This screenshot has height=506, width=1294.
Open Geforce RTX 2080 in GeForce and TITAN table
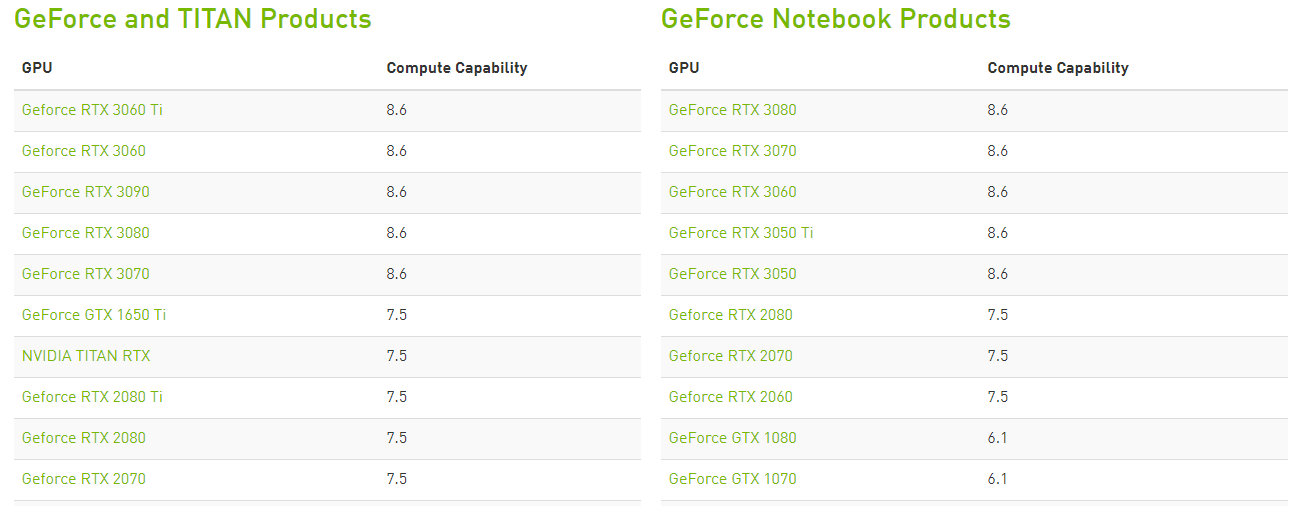pos(84,438)
